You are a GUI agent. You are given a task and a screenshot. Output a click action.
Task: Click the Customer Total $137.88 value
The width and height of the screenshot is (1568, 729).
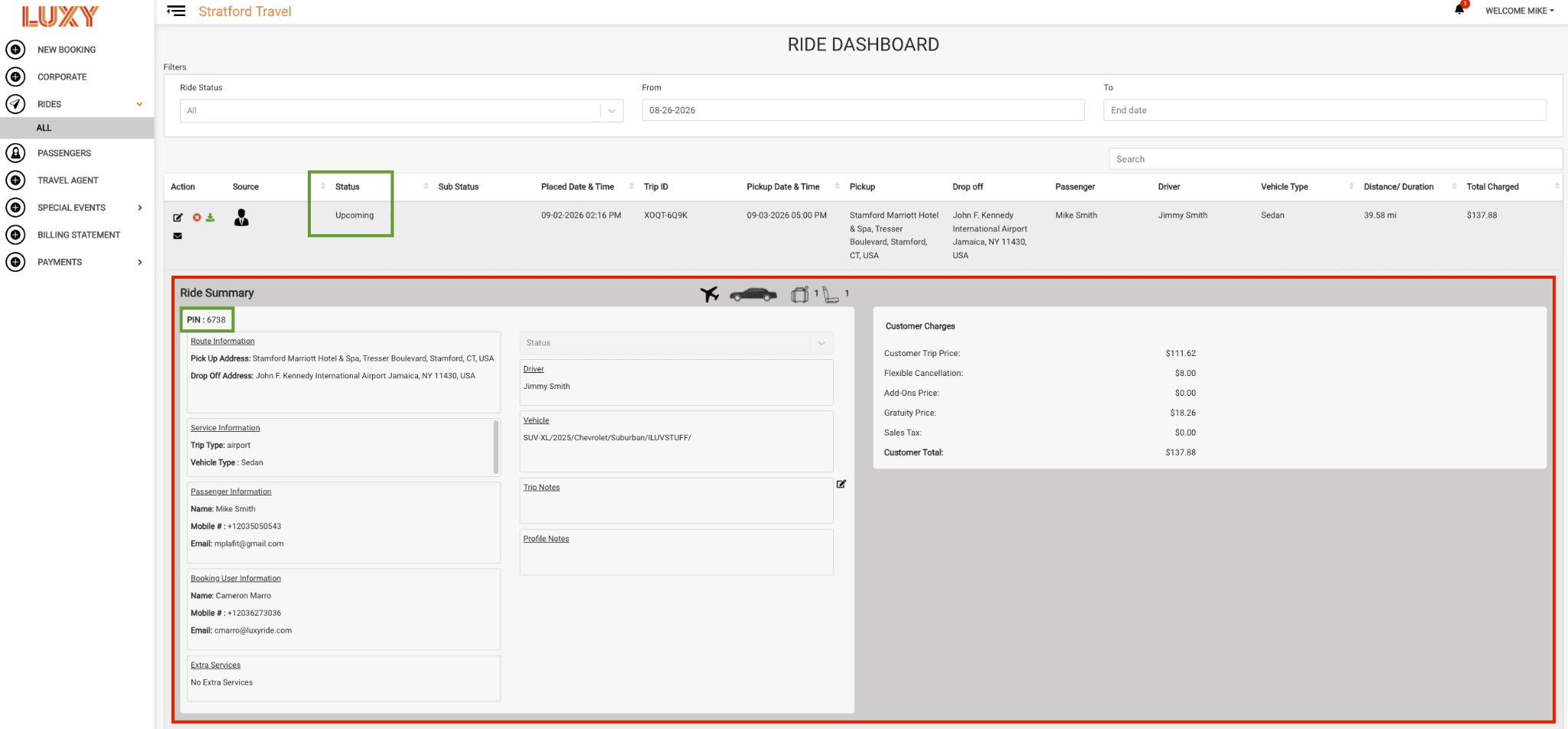coord(1181,453)
